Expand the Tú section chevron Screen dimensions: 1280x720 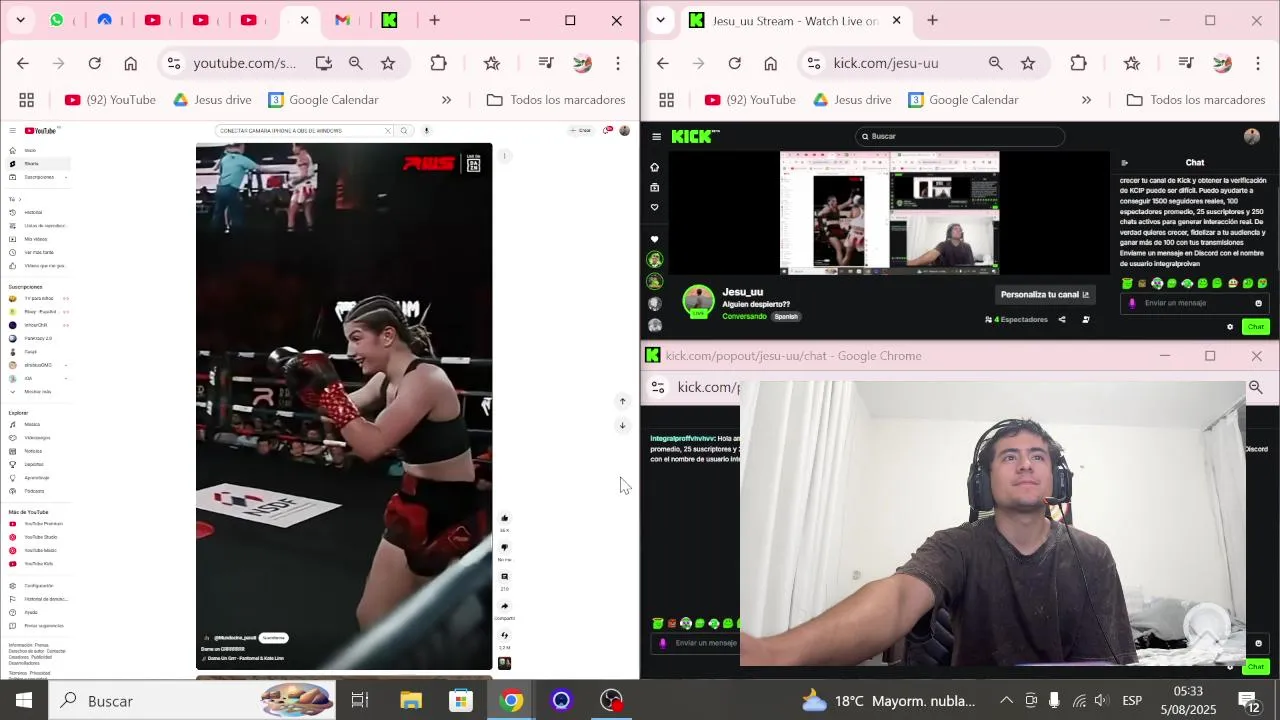pyautogui.click(x=19, y=199)
